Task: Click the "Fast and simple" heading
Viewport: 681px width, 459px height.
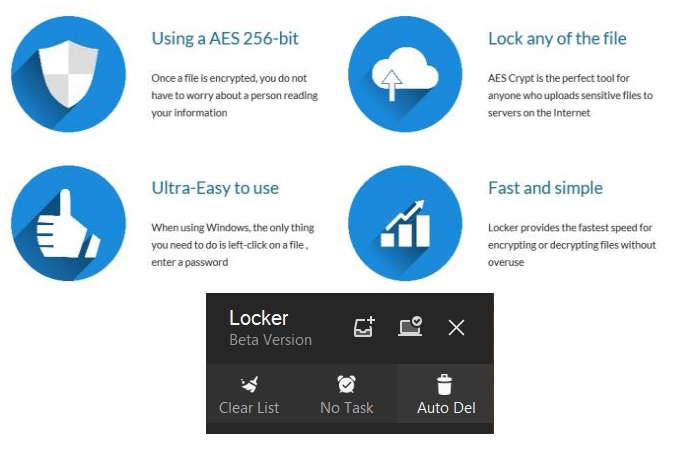Action: pos(545,188)
